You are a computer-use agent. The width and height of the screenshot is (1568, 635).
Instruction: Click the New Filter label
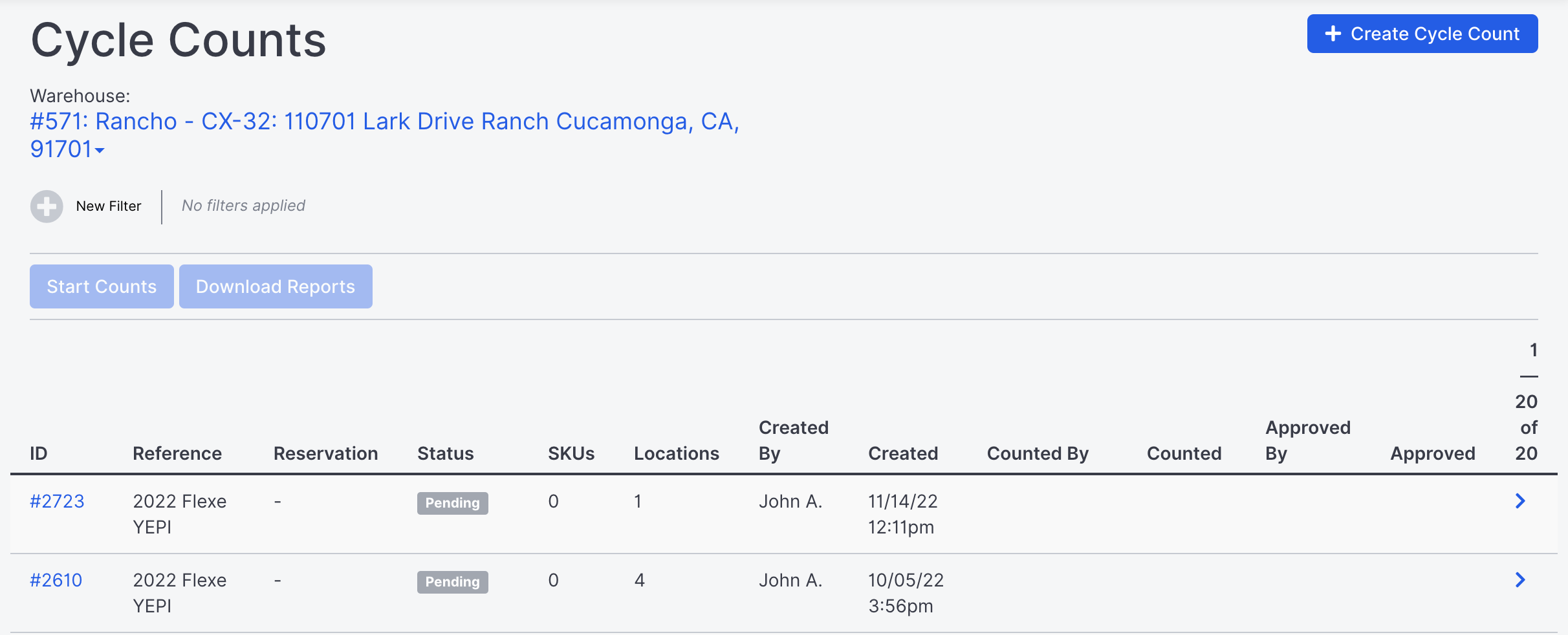[109, 206]
